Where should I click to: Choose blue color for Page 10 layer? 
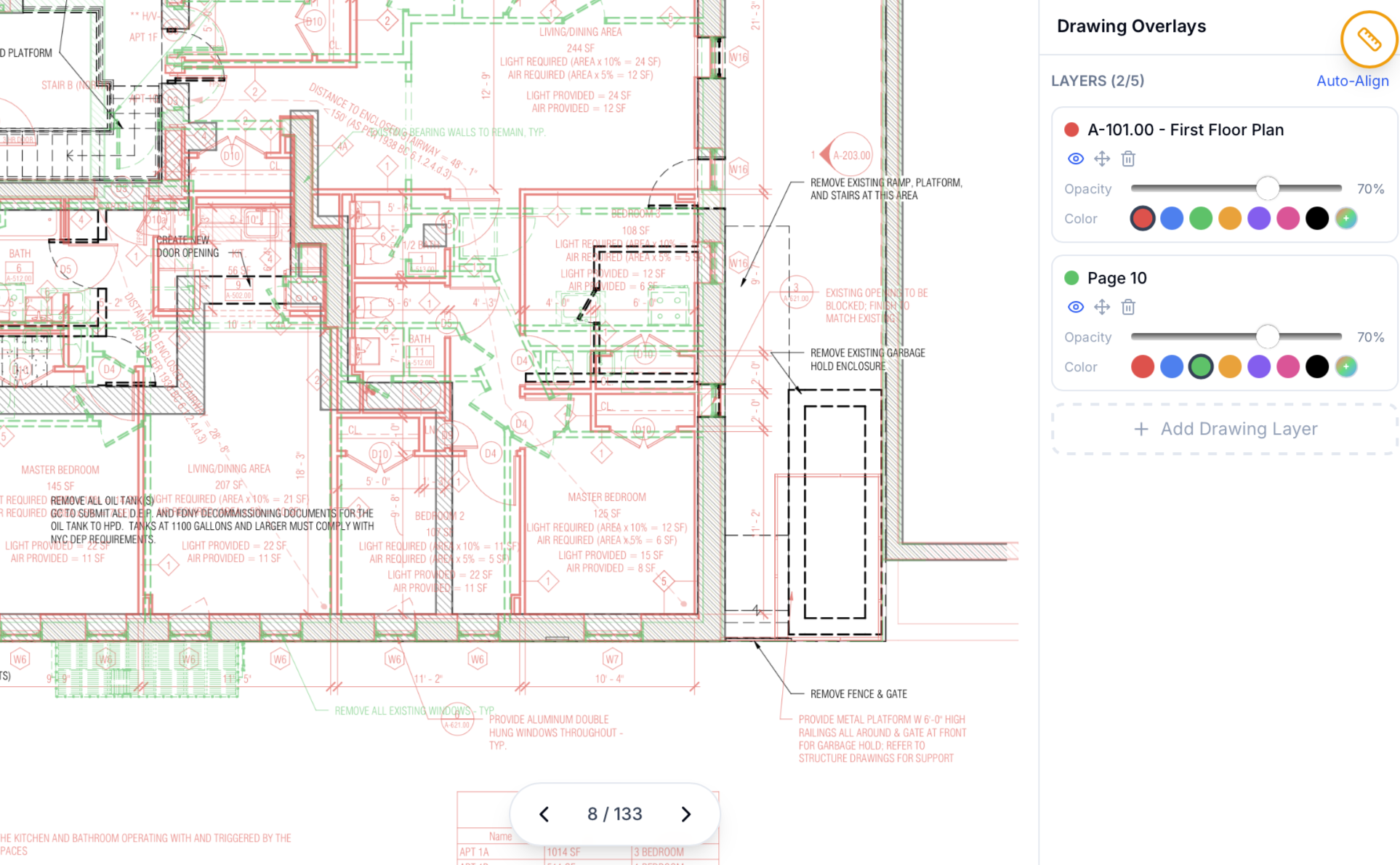[x=1172, y=366]
